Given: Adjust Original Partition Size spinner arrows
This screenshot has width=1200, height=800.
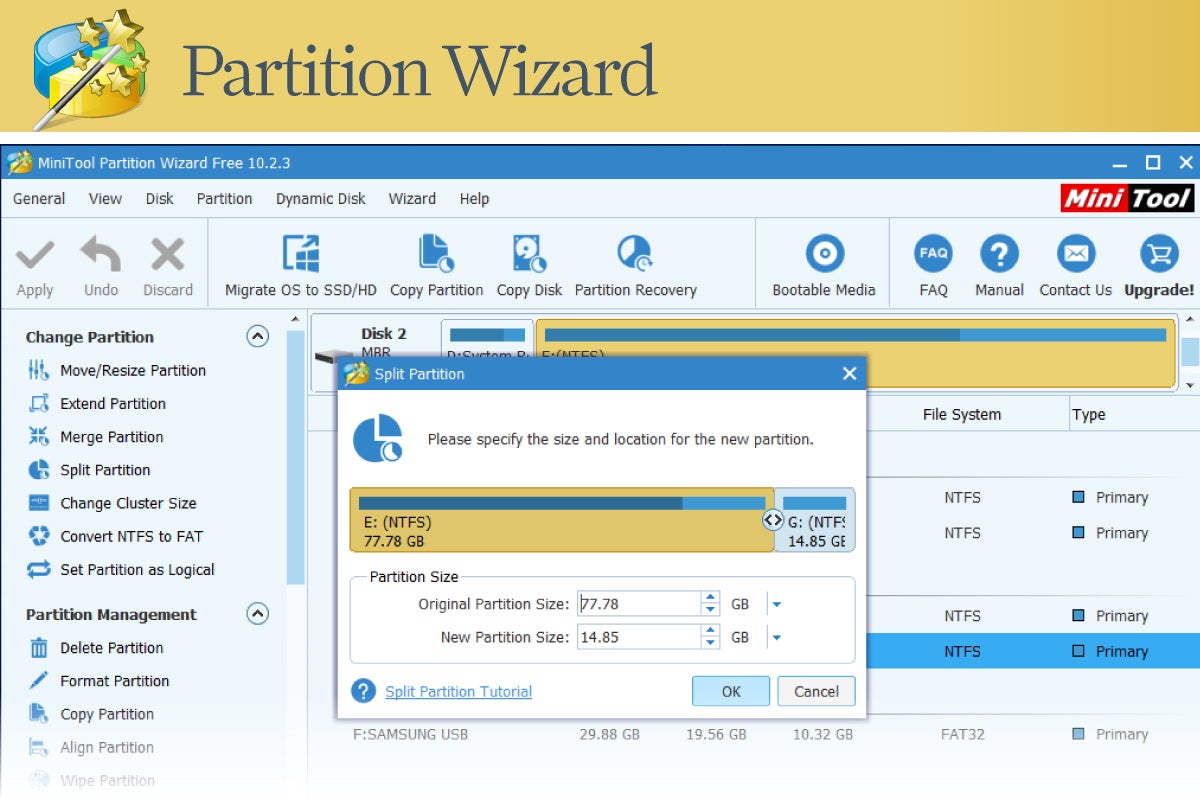Looking at the screenshot, I should [x=710, y=604].
